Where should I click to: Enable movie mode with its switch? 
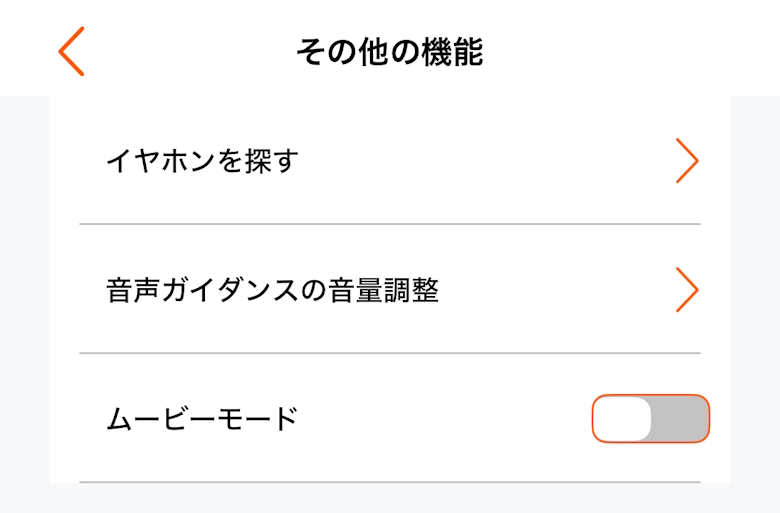[x=650, y=418]
